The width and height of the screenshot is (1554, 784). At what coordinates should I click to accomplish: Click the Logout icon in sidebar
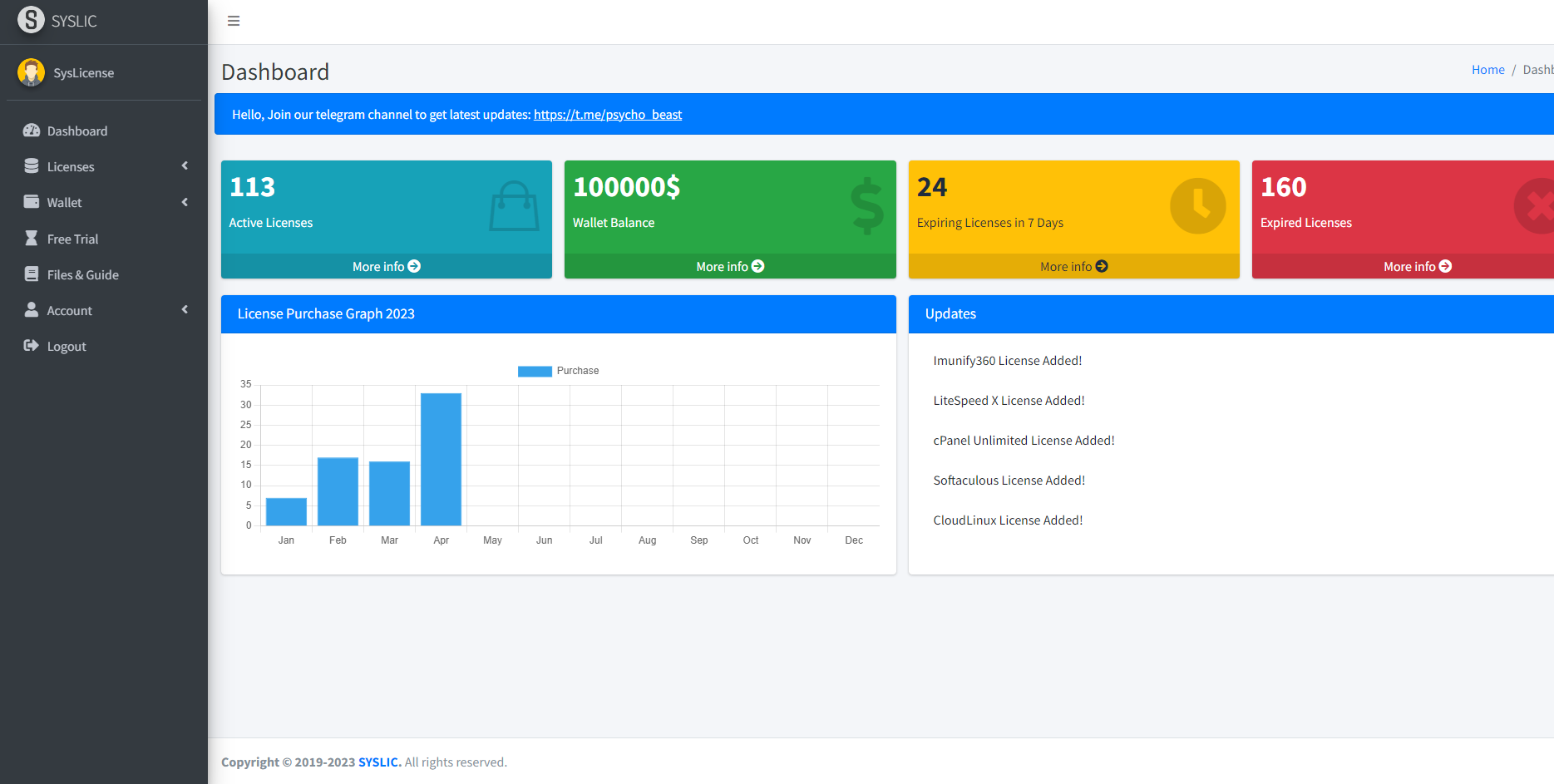32,346
